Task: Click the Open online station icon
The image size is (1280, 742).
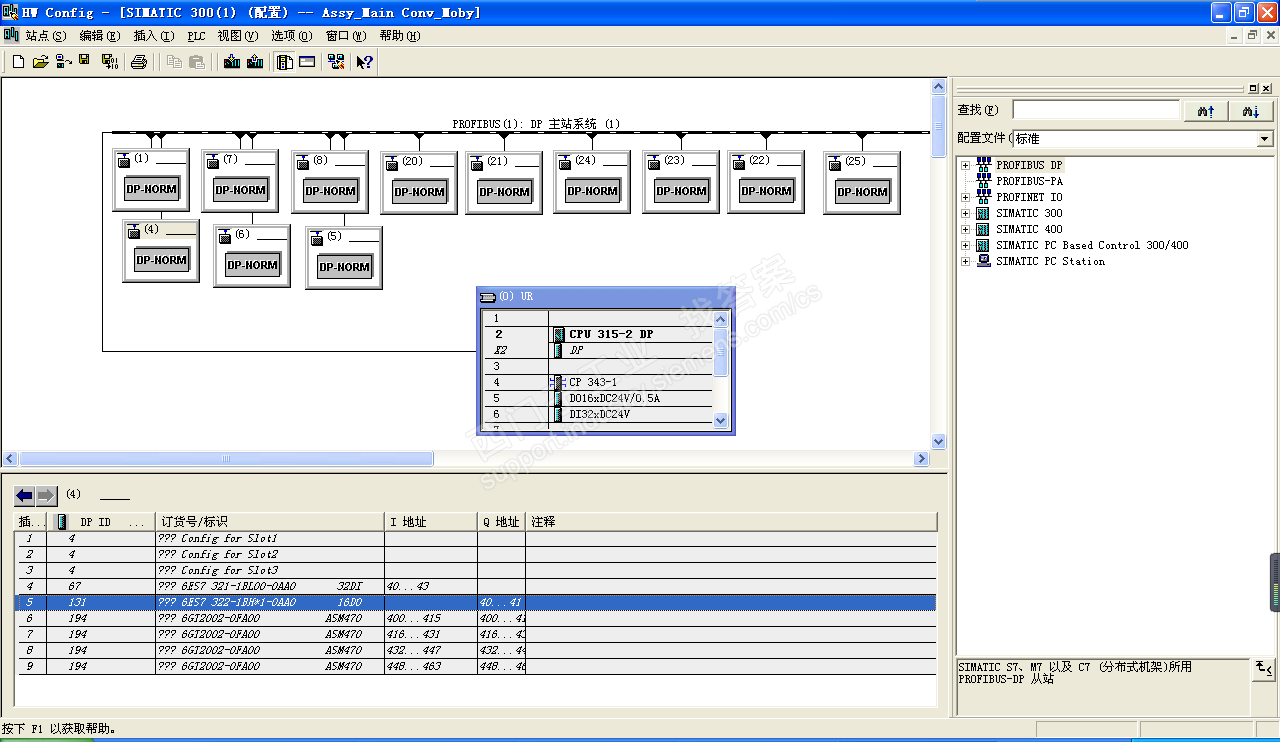Action: 63,62
